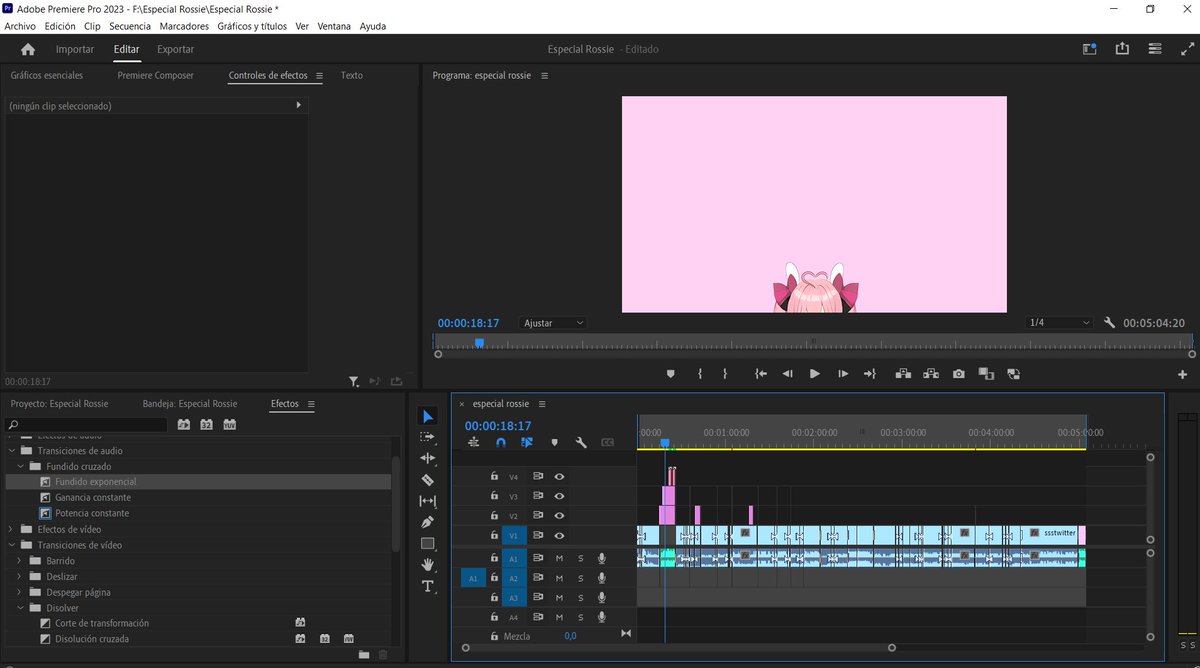Select the Pen tool
This screenshot has width=1200, height=668.
(428, 522)
